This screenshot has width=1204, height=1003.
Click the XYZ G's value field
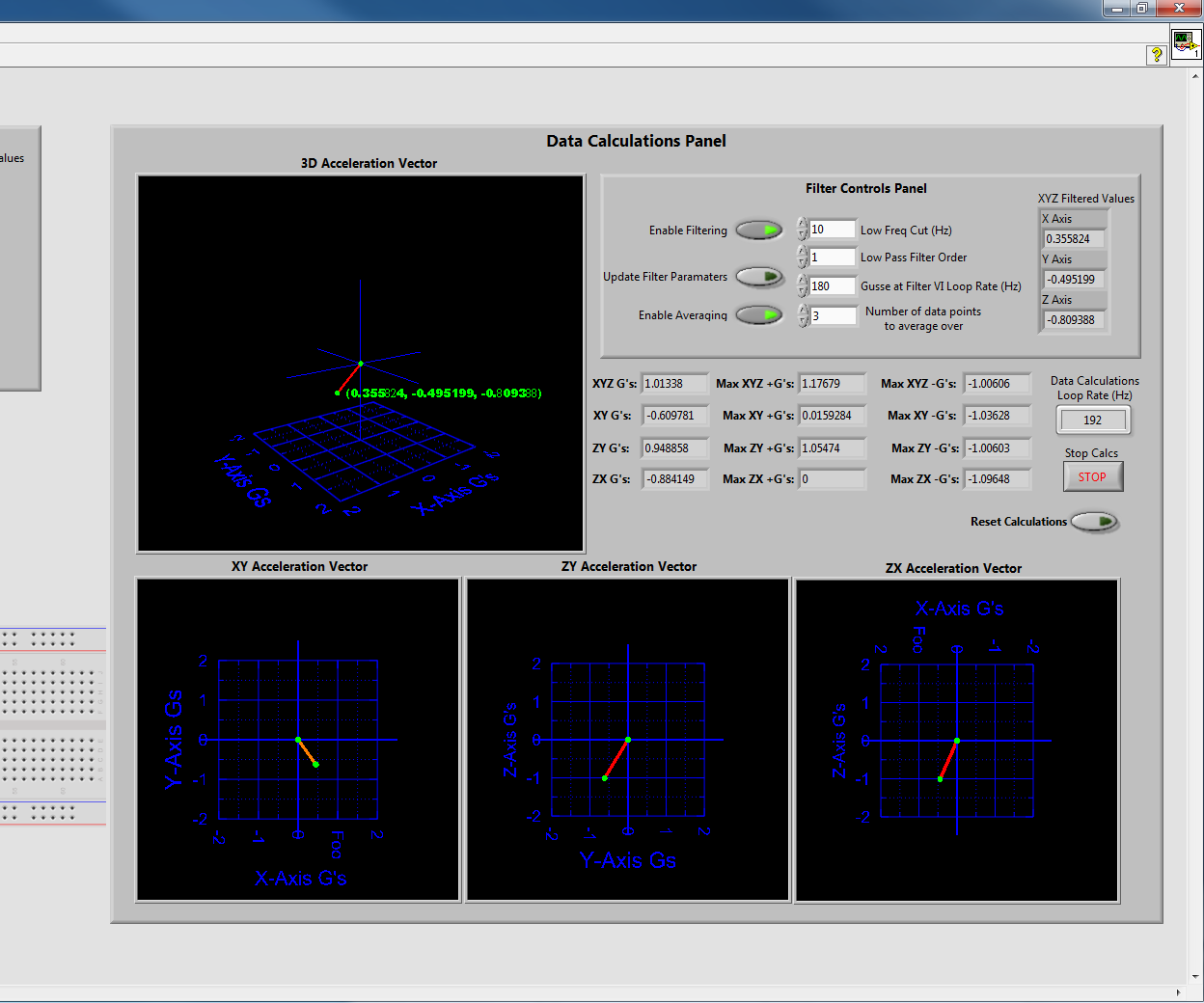(674, 383)
